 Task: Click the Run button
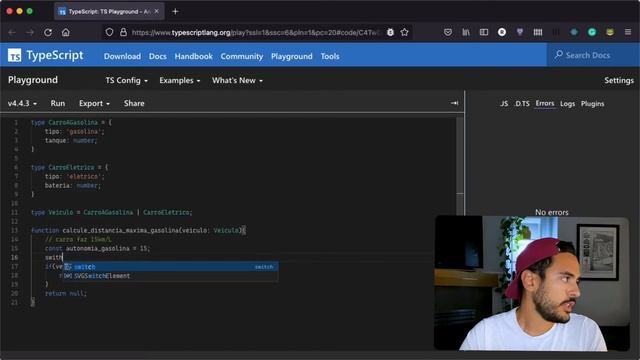tap(58, 104)
